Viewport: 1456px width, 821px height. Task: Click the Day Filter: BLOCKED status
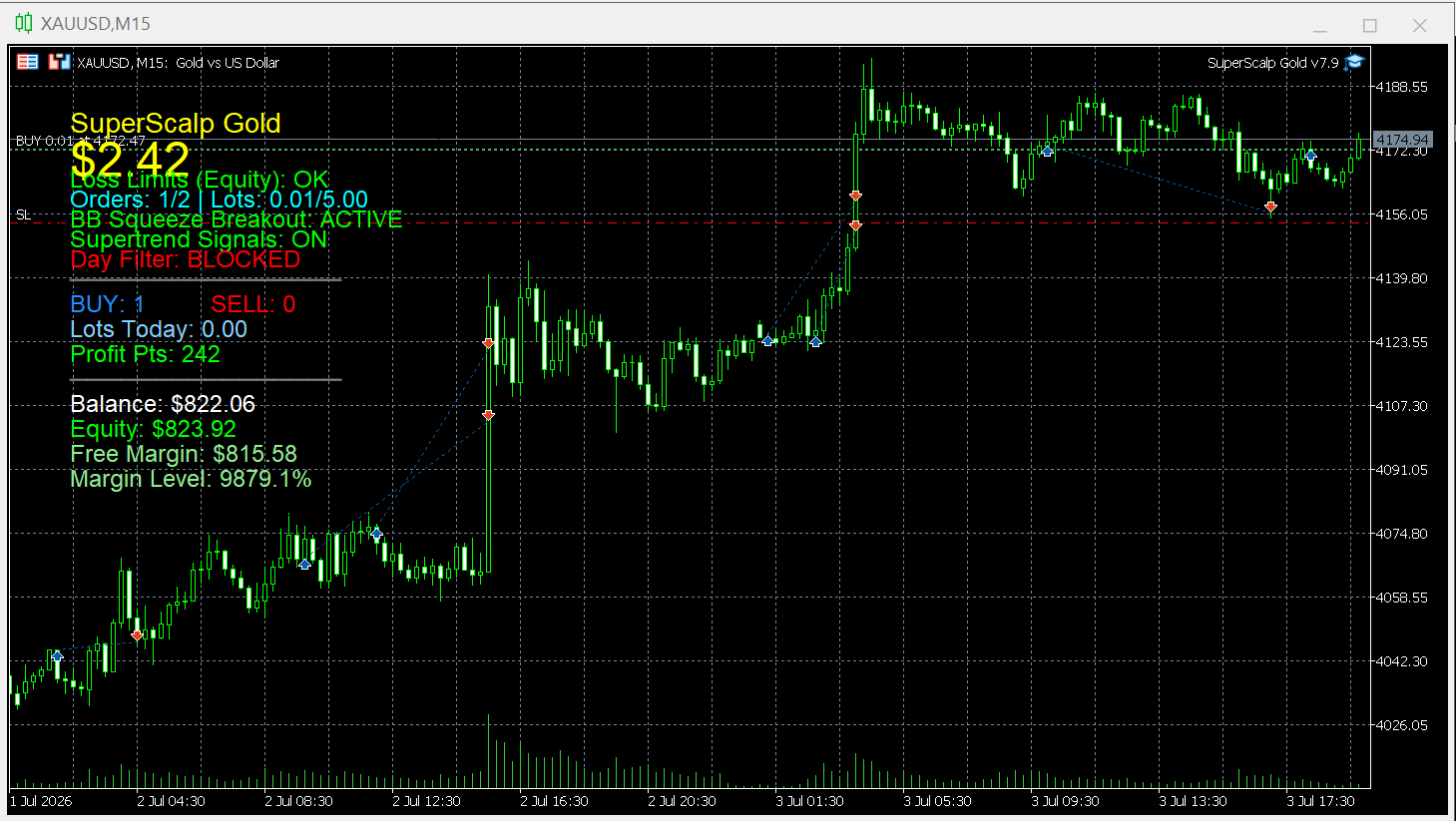185,259
